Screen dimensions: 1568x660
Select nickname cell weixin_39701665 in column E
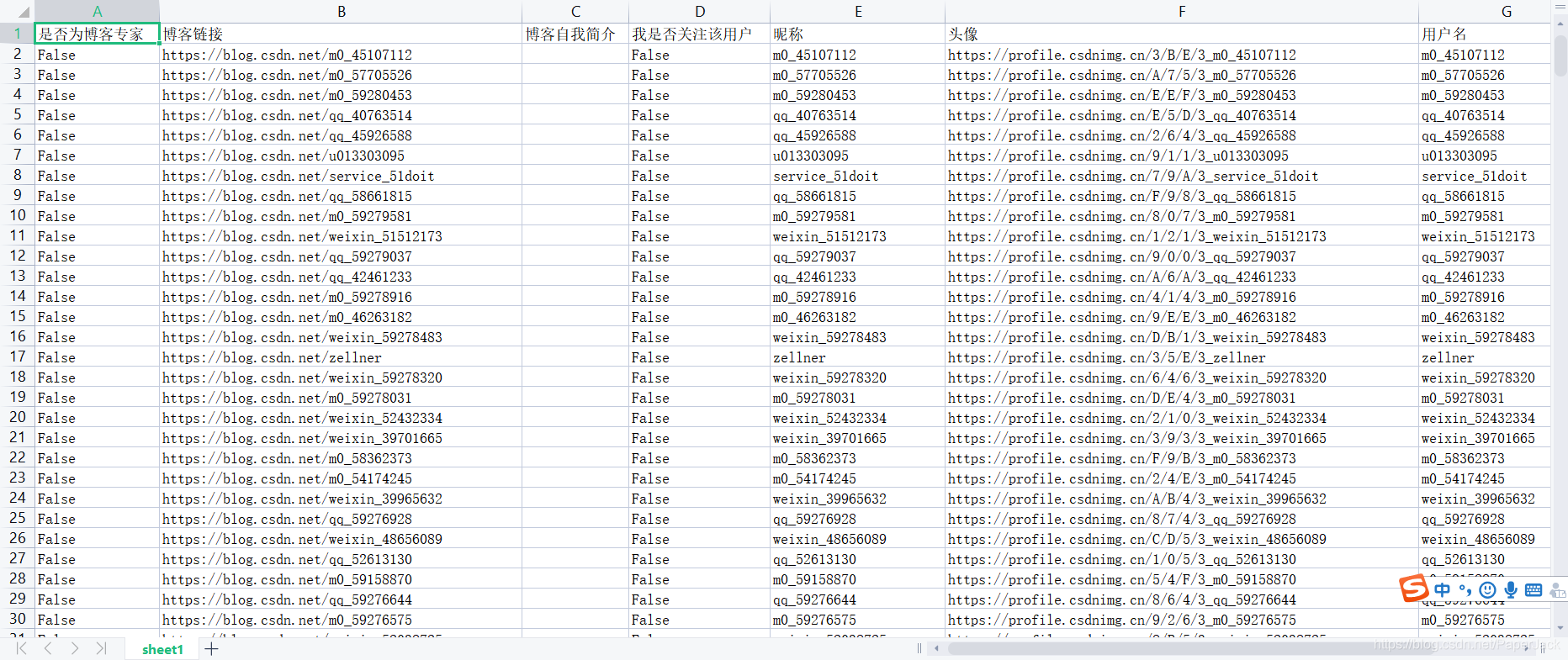(x=858, y=438)
